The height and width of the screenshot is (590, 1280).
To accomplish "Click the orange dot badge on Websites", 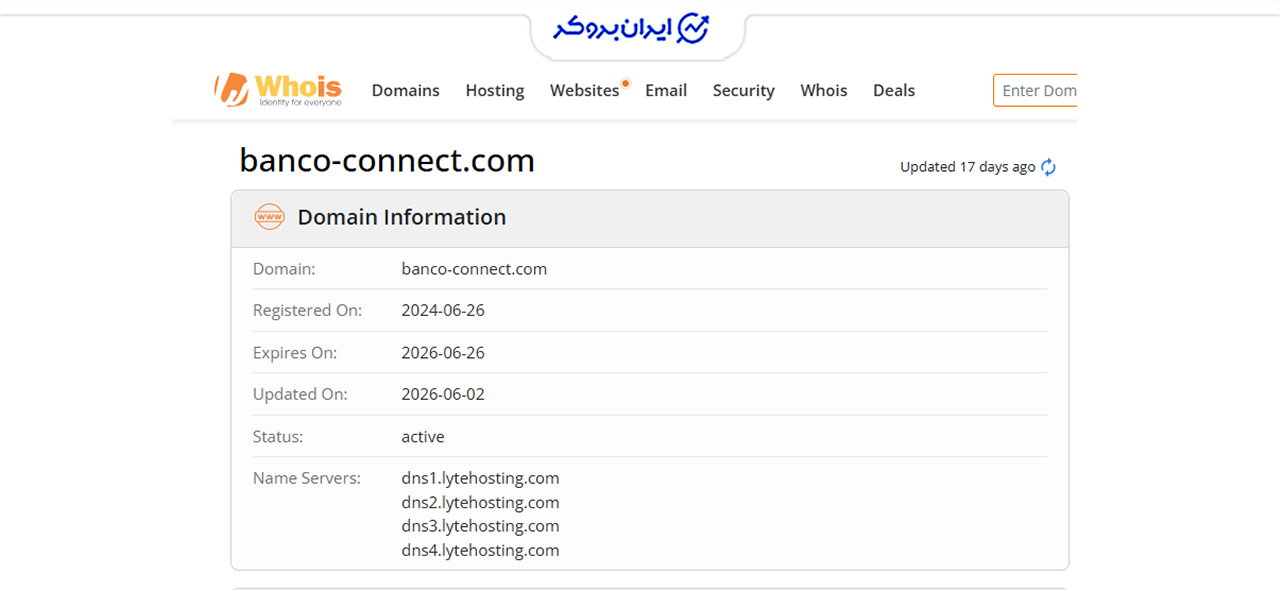I will (625, 83).
